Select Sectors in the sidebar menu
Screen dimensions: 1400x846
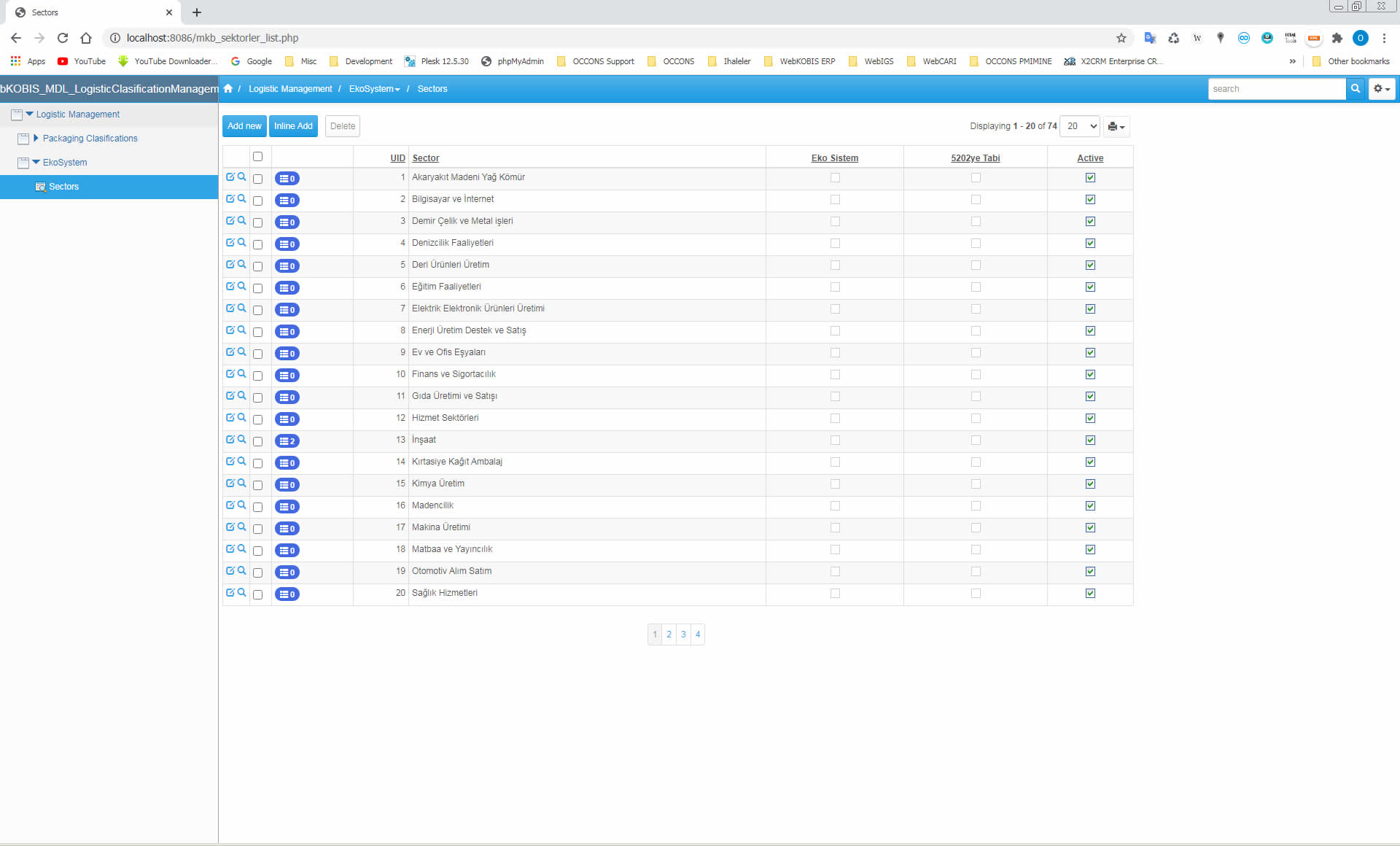pyautogui.click(x=63, y=187)
